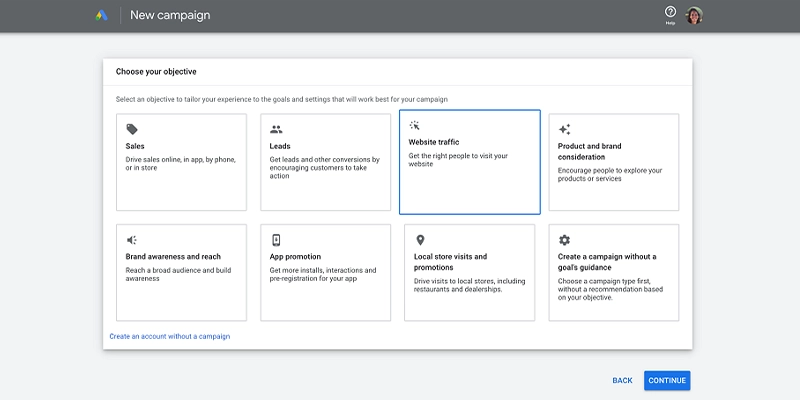
Task: Click the Sales price tag icon
Action: (x=132, y=129)
